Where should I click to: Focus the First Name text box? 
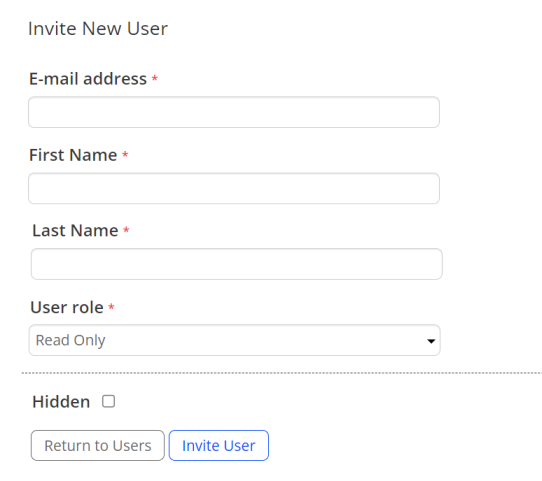pos(234,188)
